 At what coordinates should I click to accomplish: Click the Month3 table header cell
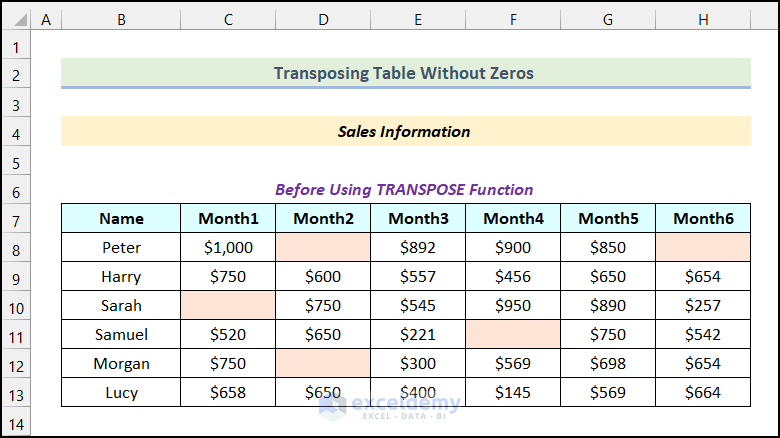click(x=418, y=218)
